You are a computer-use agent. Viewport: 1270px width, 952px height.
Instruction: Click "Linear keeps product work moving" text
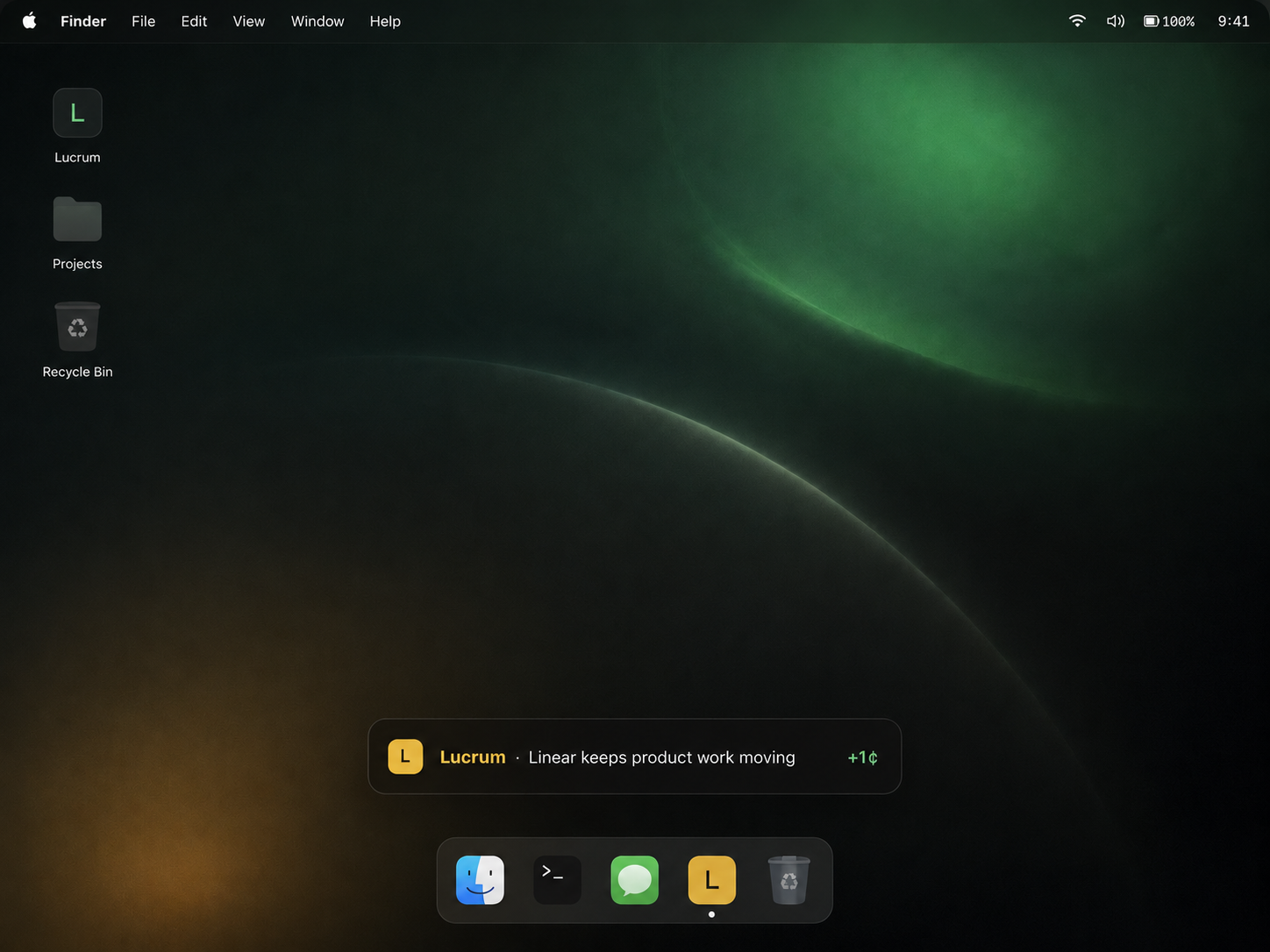point(662,757)
